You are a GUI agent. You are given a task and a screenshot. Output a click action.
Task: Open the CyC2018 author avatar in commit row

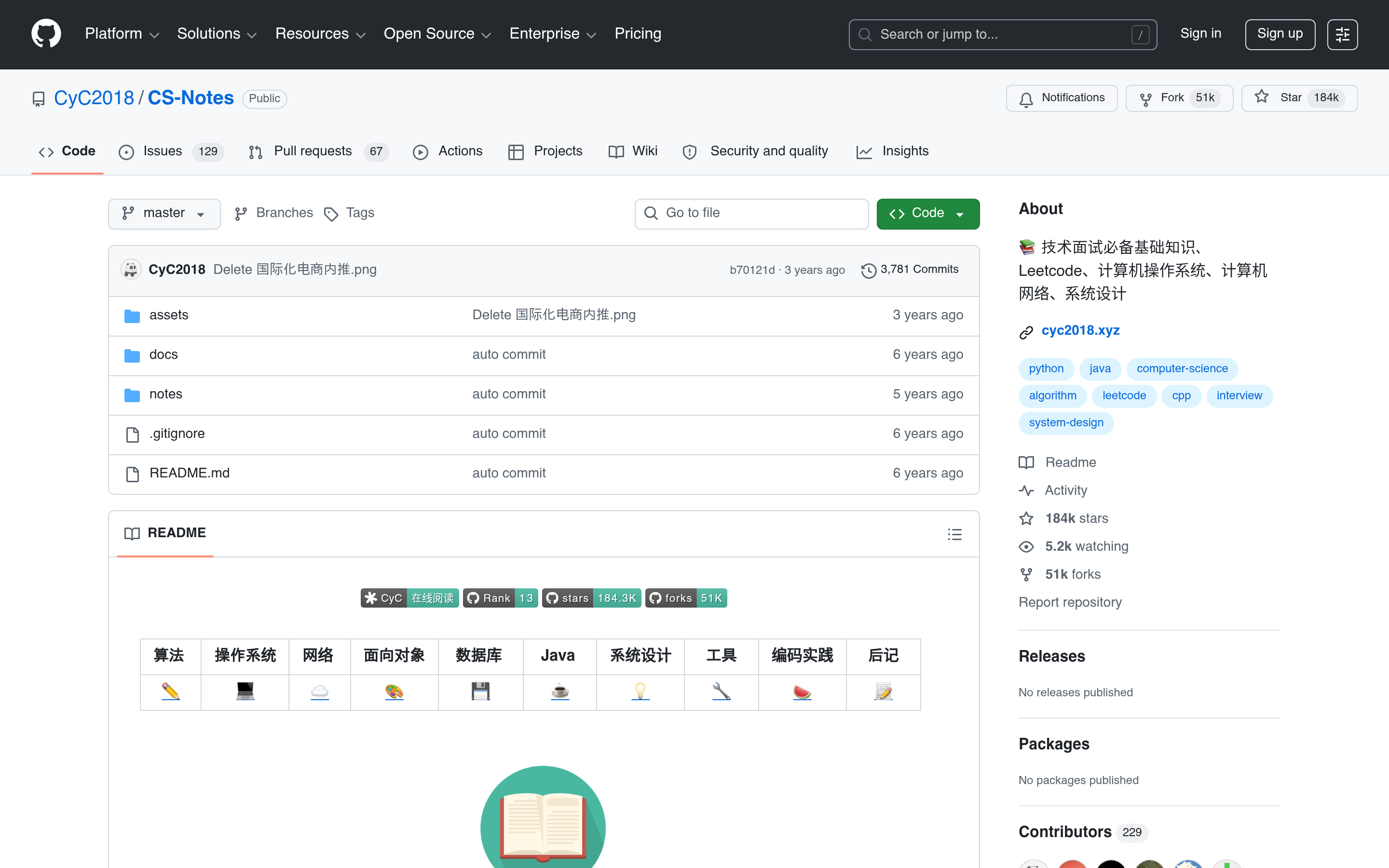coord(131,270)
